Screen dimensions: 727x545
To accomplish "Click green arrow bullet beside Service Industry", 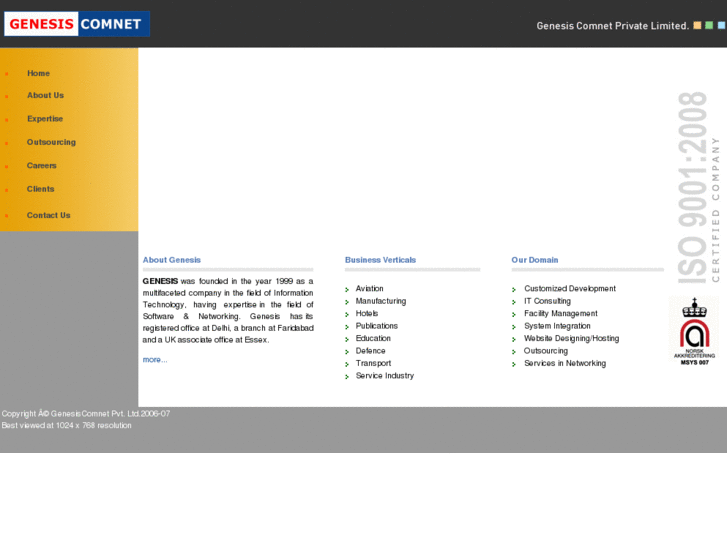I will point(347,377).
